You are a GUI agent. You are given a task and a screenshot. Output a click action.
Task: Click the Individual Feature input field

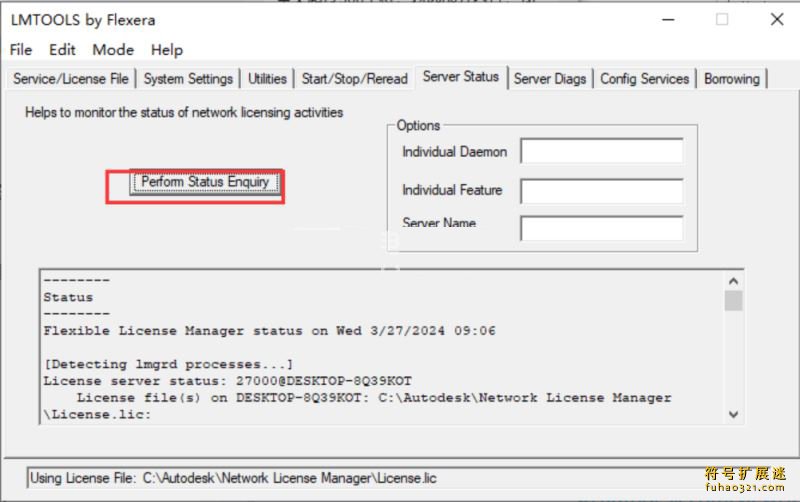[602, 191]
